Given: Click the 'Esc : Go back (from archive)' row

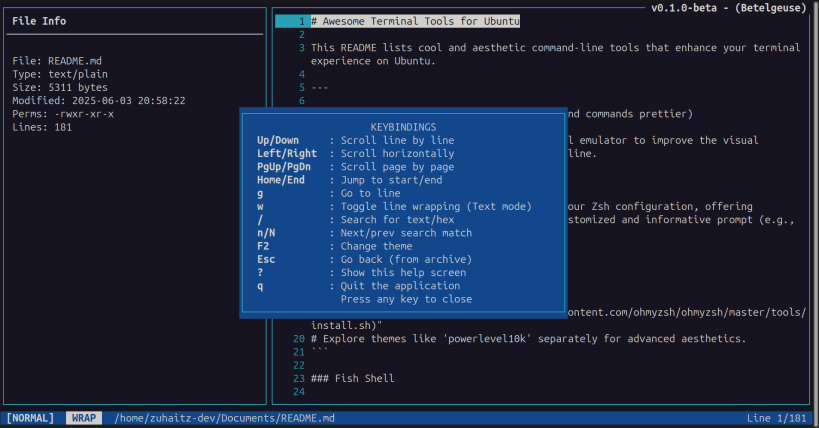Looking at the screenshot, I should [364, 259].
